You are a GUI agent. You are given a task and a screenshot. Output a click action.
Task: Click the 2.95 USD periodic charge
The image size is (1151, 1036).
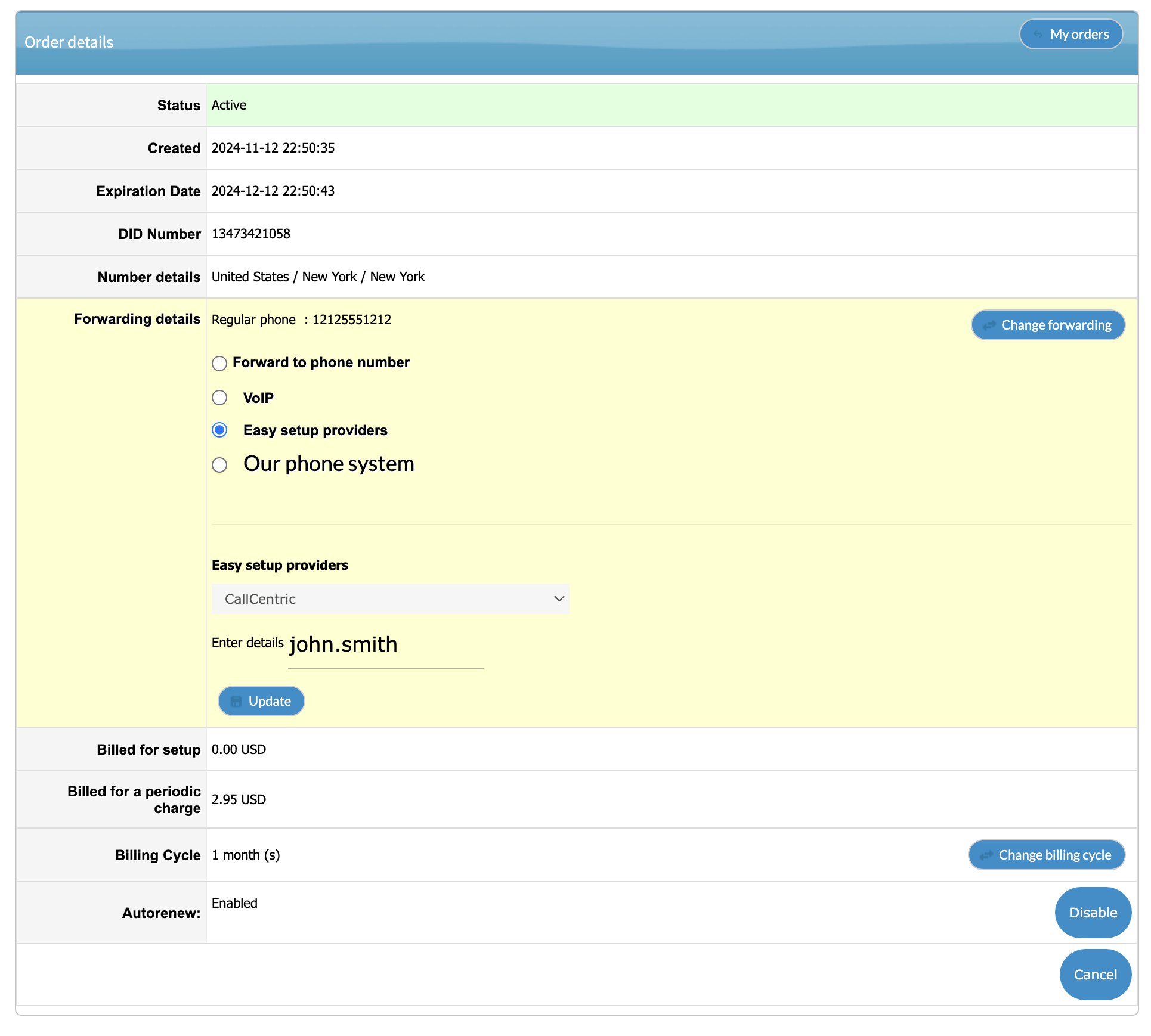coord(239,799)
